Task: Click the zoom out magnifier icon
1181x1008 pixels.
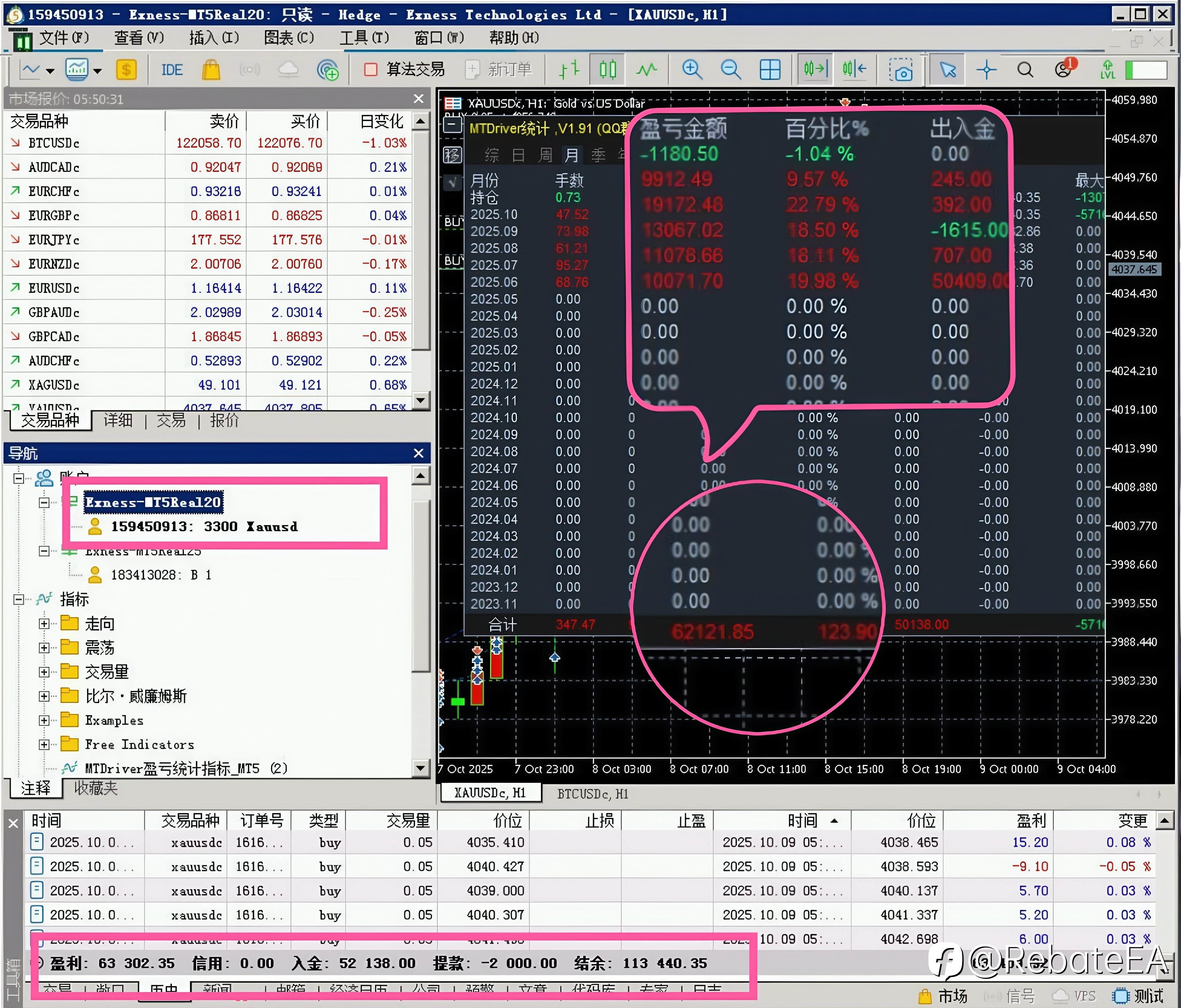Action: coord(730,70)
